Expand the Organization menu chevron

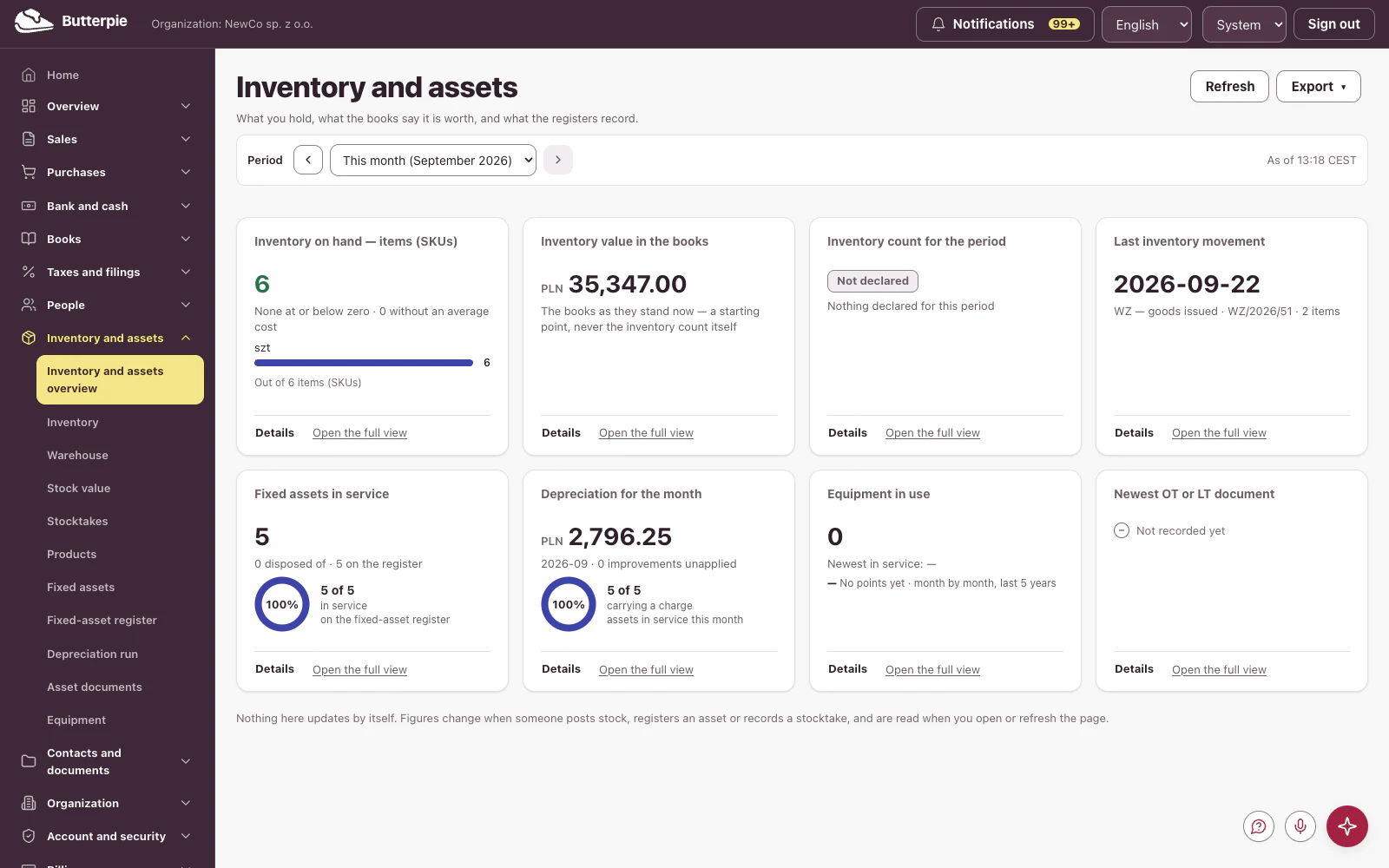pyautogui.click(x=186, y=803)
